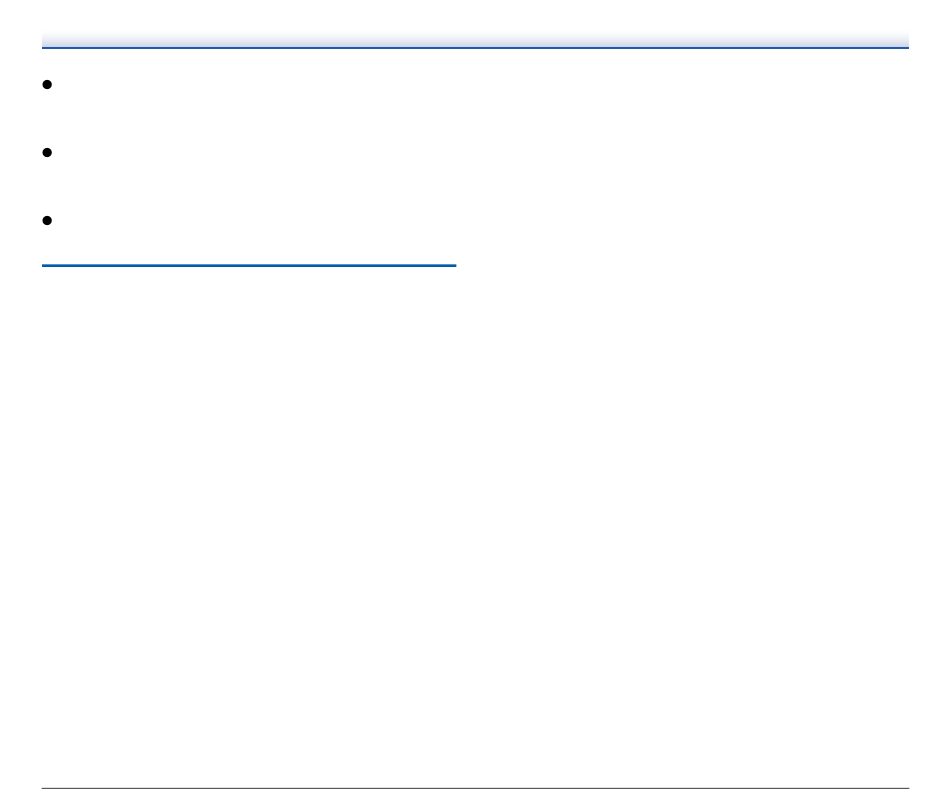Click the gray footer line at bottom
Image resolution: width=950 pixels, height=806 pixels.
pos(475,788)
